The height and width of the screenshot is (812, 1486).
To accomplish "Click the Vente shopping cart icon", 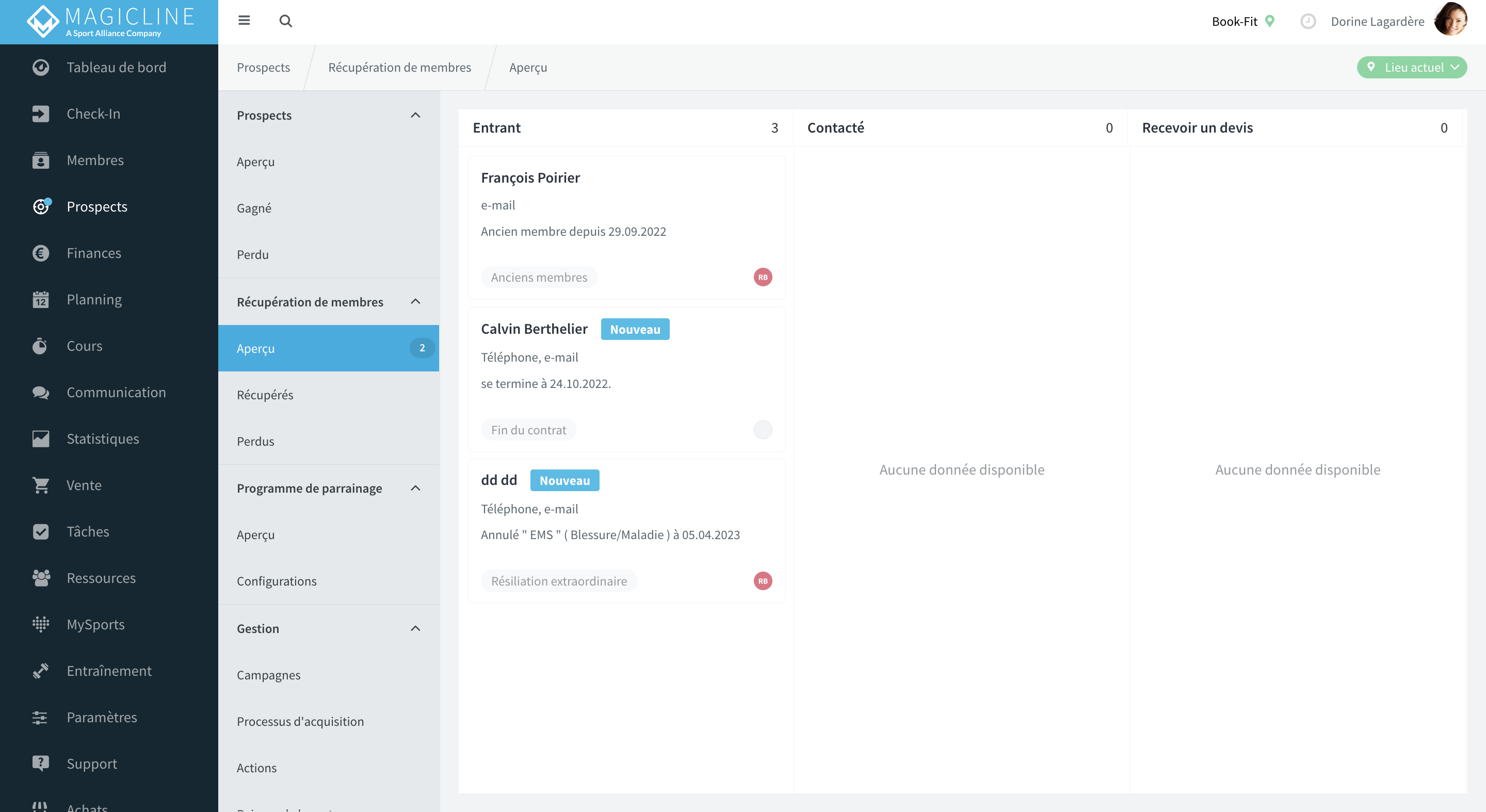I will (40, 485).
